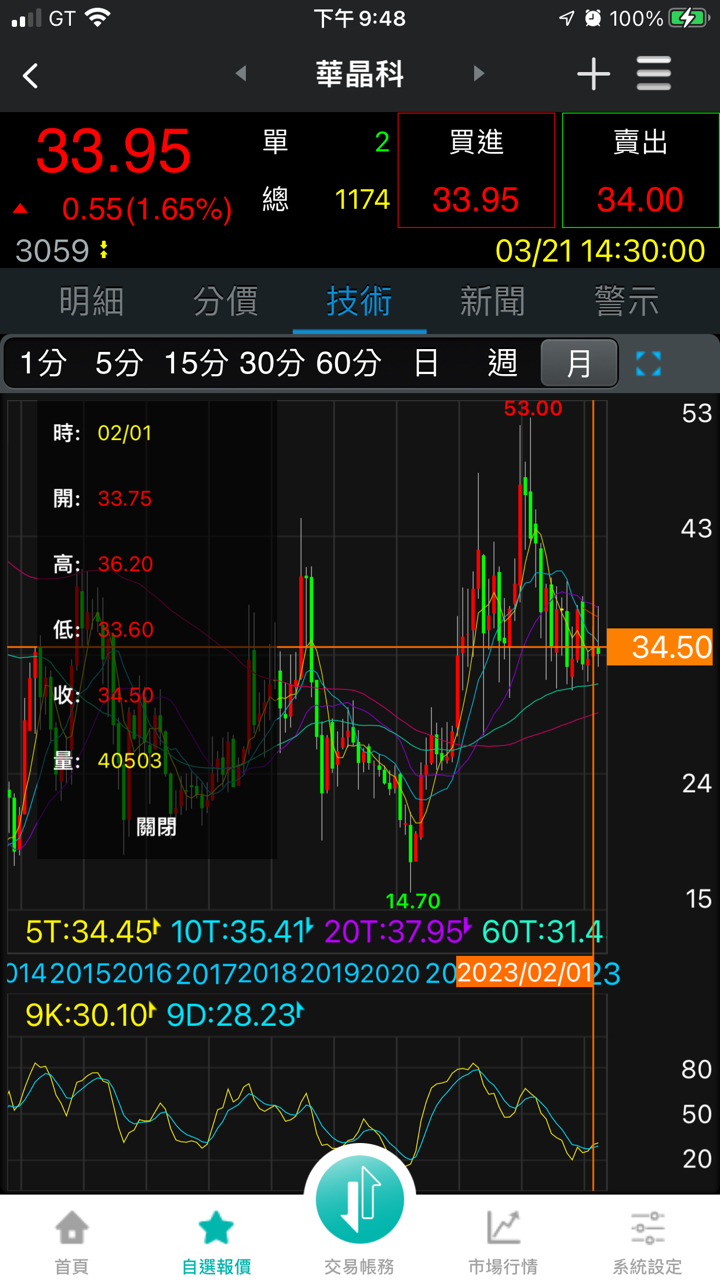Open the hamburger menu icon
The height and width of the screenshot is (1280, 720).
click(x=654, y=74)
